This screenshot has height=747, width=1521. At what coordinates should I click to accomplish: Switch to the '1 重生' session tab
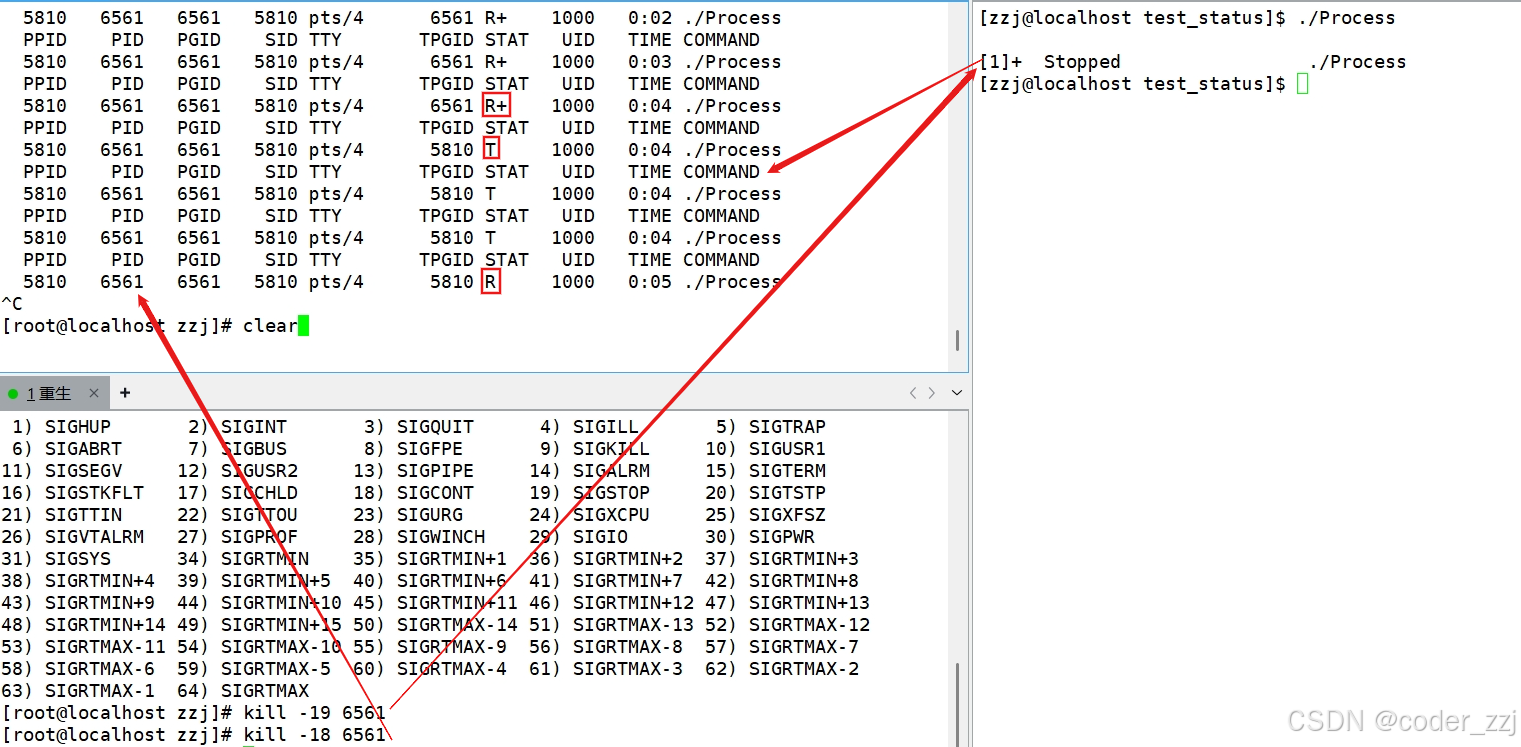[54, 393]
